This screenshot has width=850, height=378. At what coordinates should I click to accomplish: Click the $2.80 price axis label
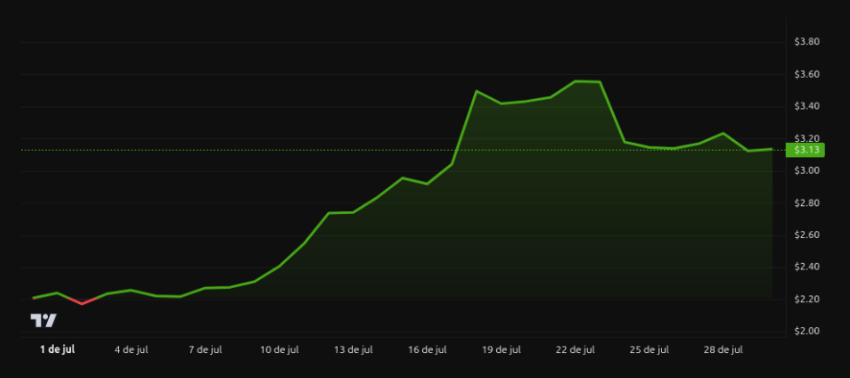pos(807,203)
